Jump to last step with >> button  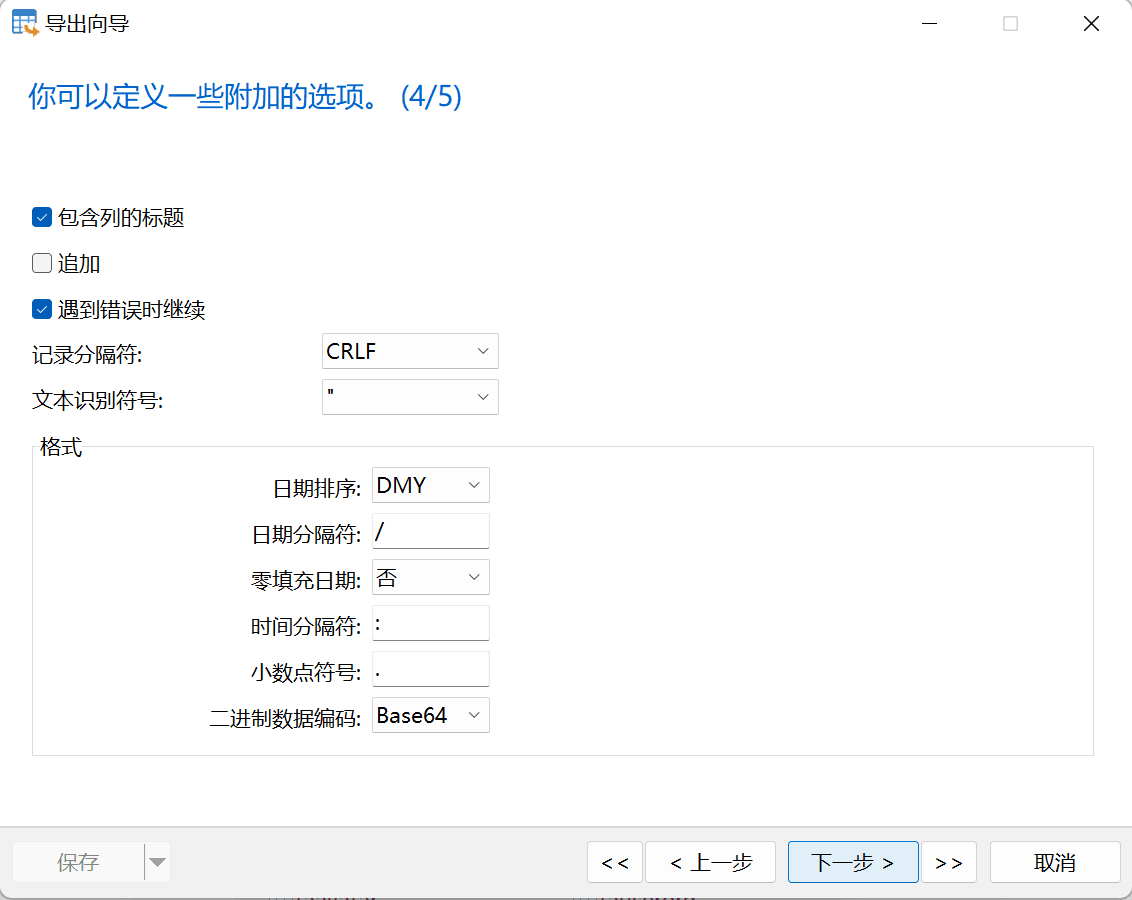(x=948, y=862)
